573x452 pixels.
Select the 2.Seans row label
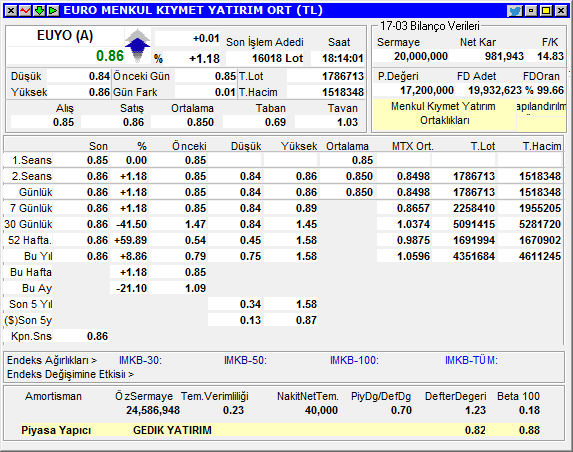point(32,176)
